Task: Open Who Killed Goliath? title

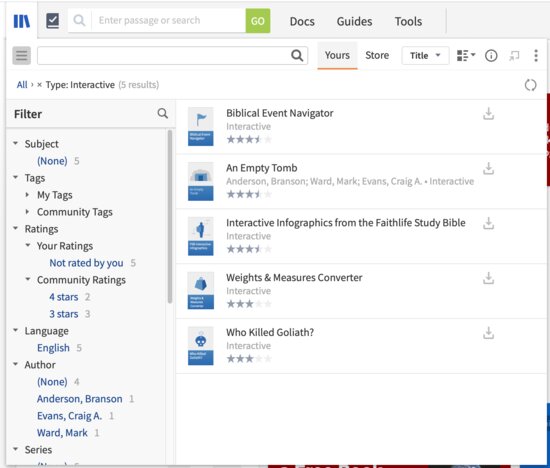Action: 270,332
